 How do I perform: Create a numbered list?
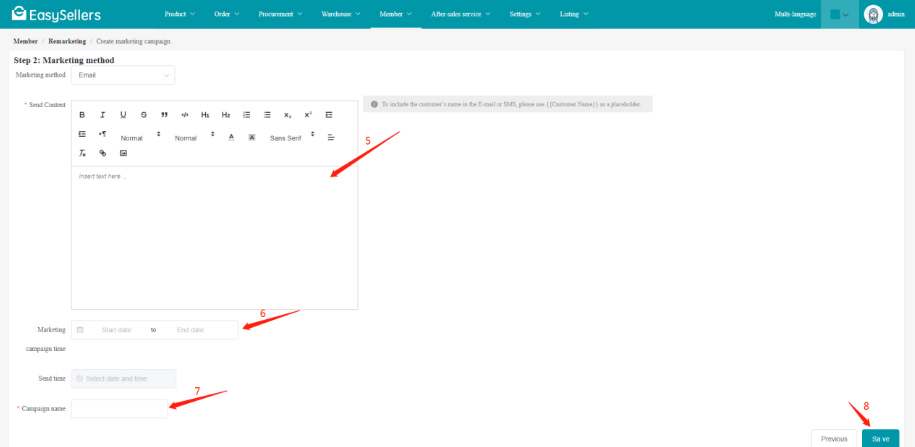pos(246,115)
